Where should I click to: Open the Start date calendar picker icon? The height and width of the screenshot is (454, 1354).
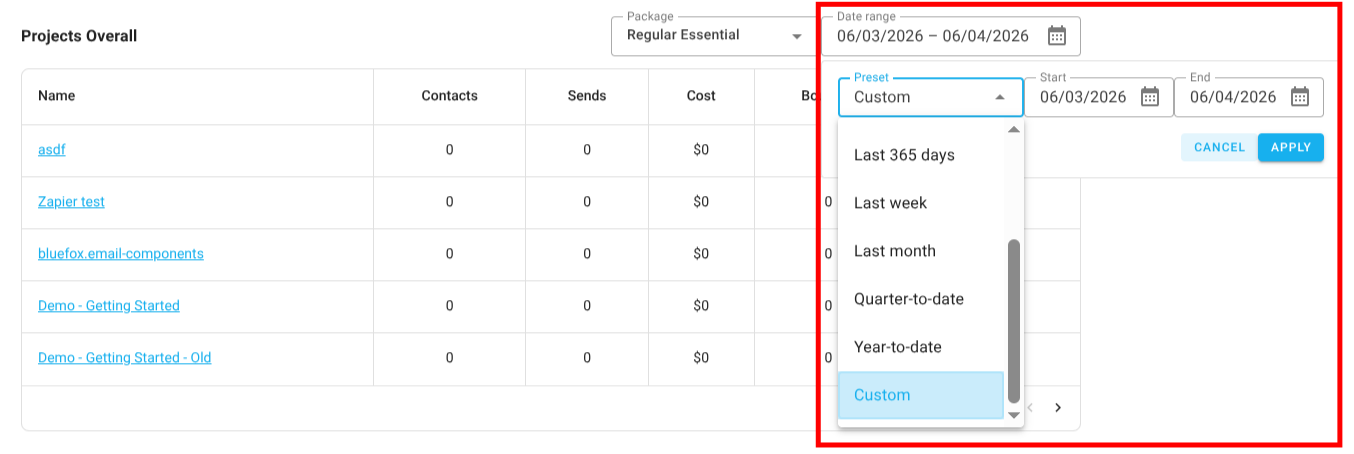point(1150,97)
